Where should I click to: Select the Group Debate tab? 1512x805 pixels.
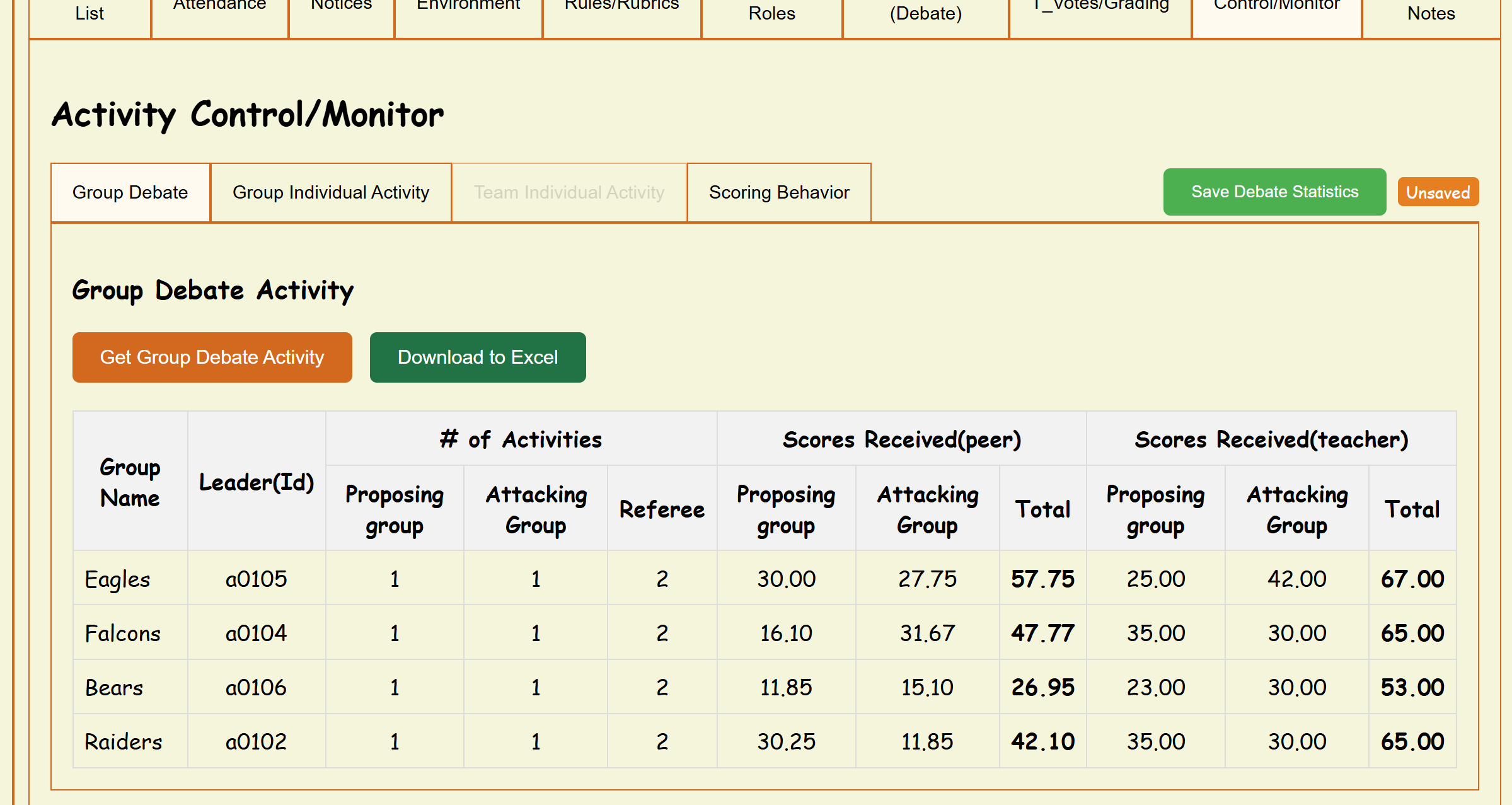130,193
